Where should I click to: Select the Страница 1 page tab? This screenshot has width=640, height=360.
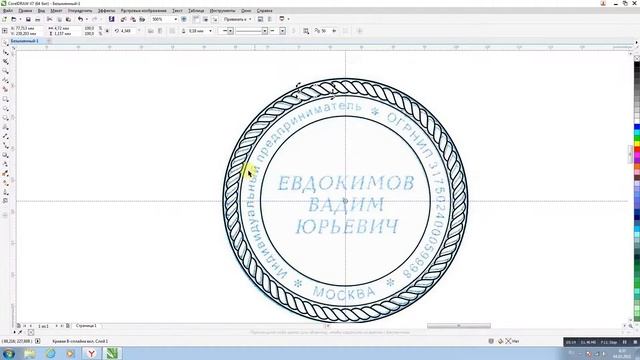[86, 326]
